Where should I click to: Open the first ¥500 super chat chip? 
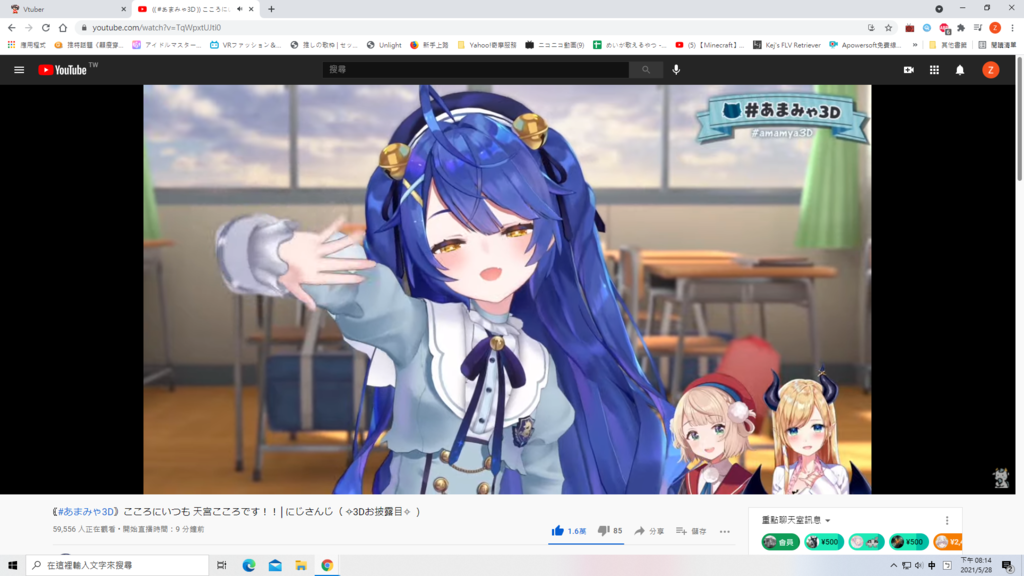point(824,542)
